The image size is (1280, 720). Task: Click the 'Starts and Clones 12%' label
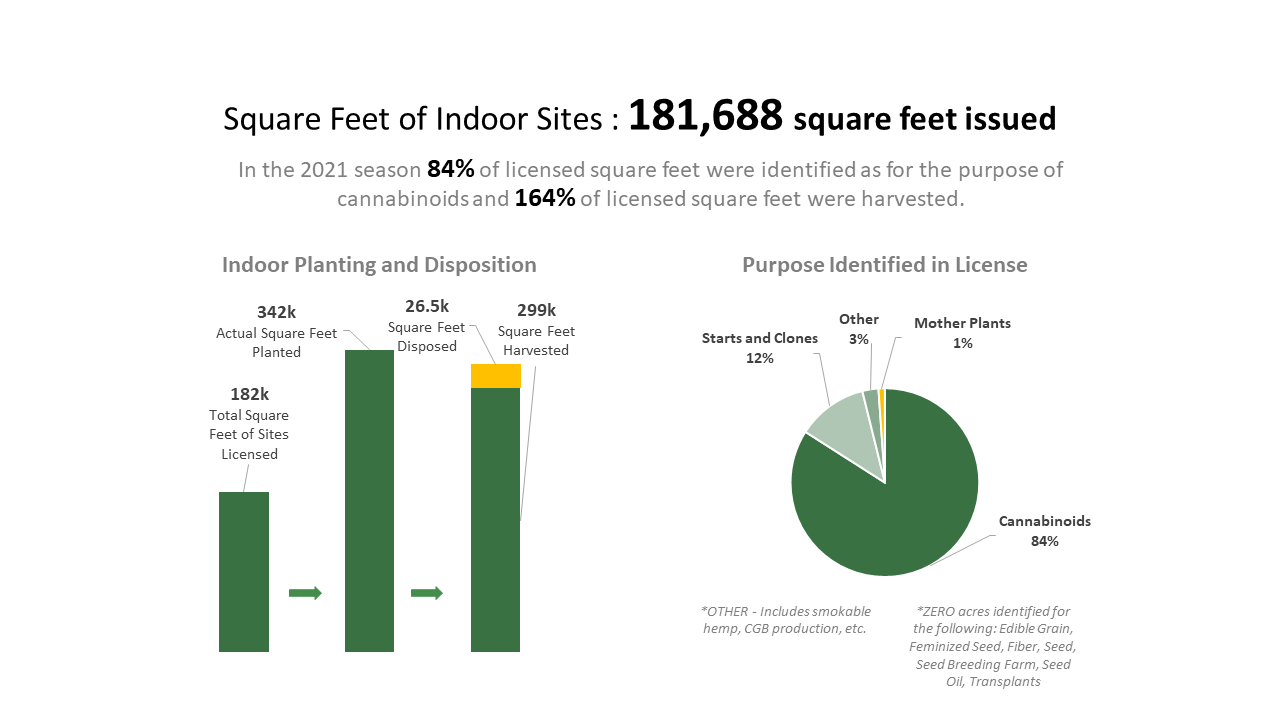click(x=759, y=348)
